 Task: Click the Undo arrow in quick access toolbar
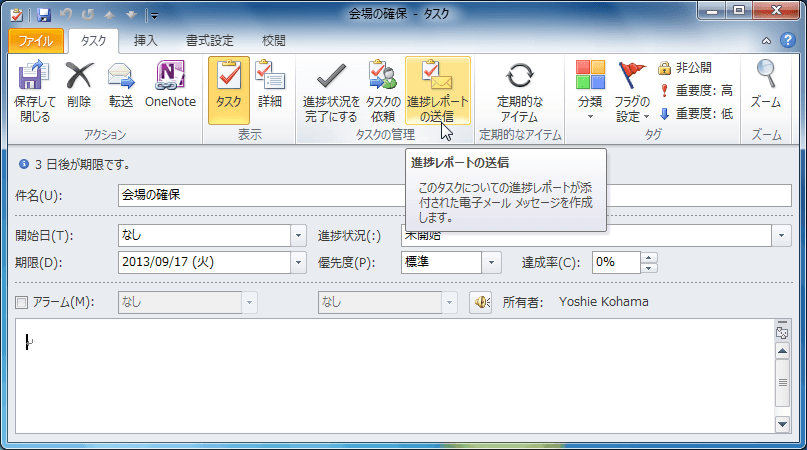66,14
